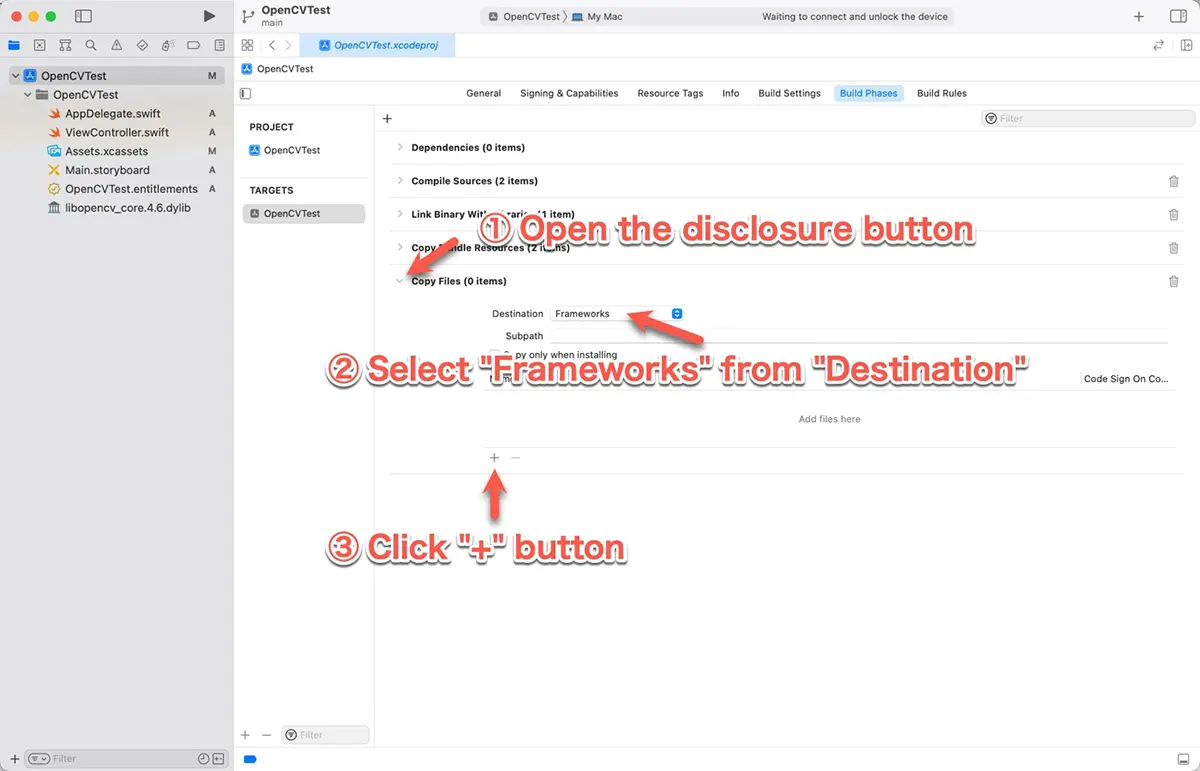Viewport: 1200px width, 771px height.
Task: Expand the Dependencies phase
Action: (x=400, y=147)
